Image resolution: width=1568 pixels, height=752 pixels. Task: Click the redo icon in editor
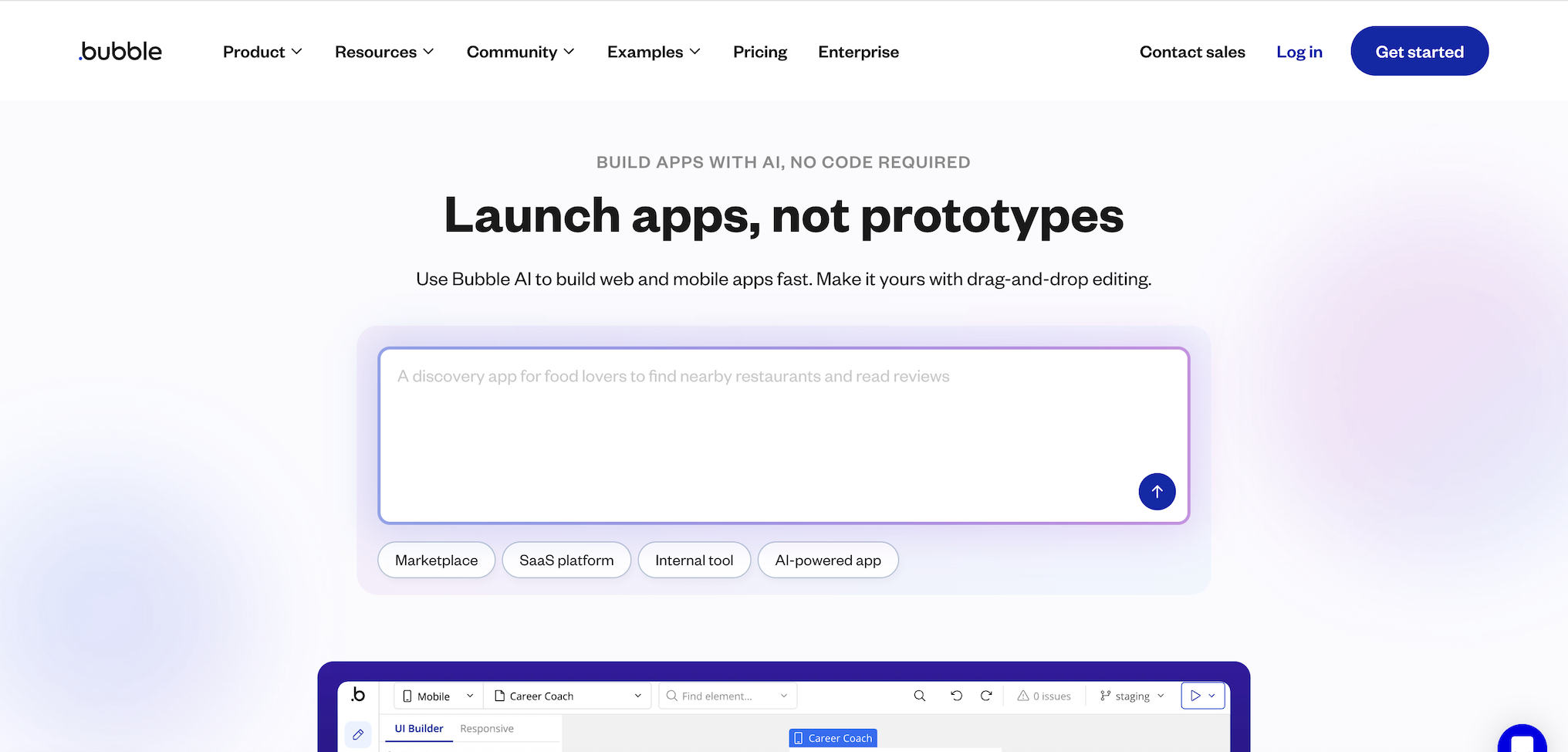click(x=986, y=696)
